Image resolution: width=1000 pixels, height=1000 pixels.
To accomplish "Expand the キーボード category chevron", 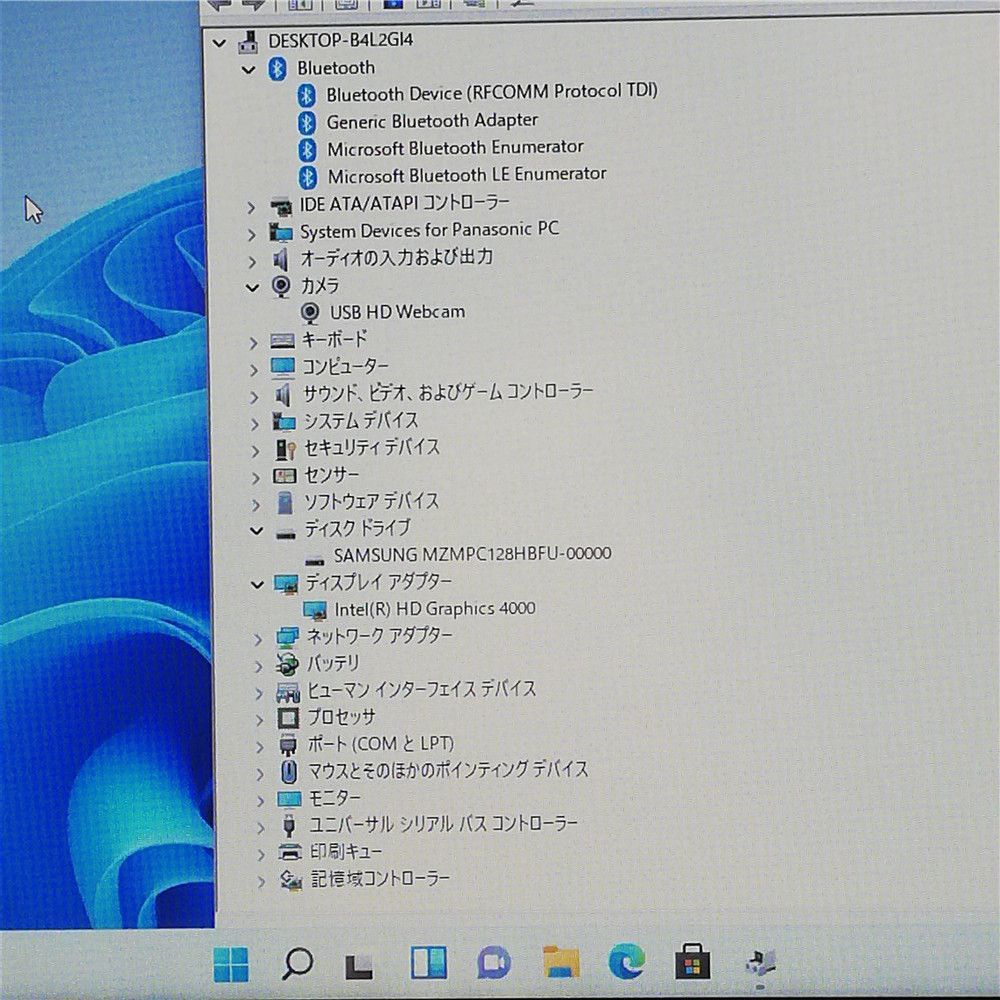I will click(x=253, y=342).
